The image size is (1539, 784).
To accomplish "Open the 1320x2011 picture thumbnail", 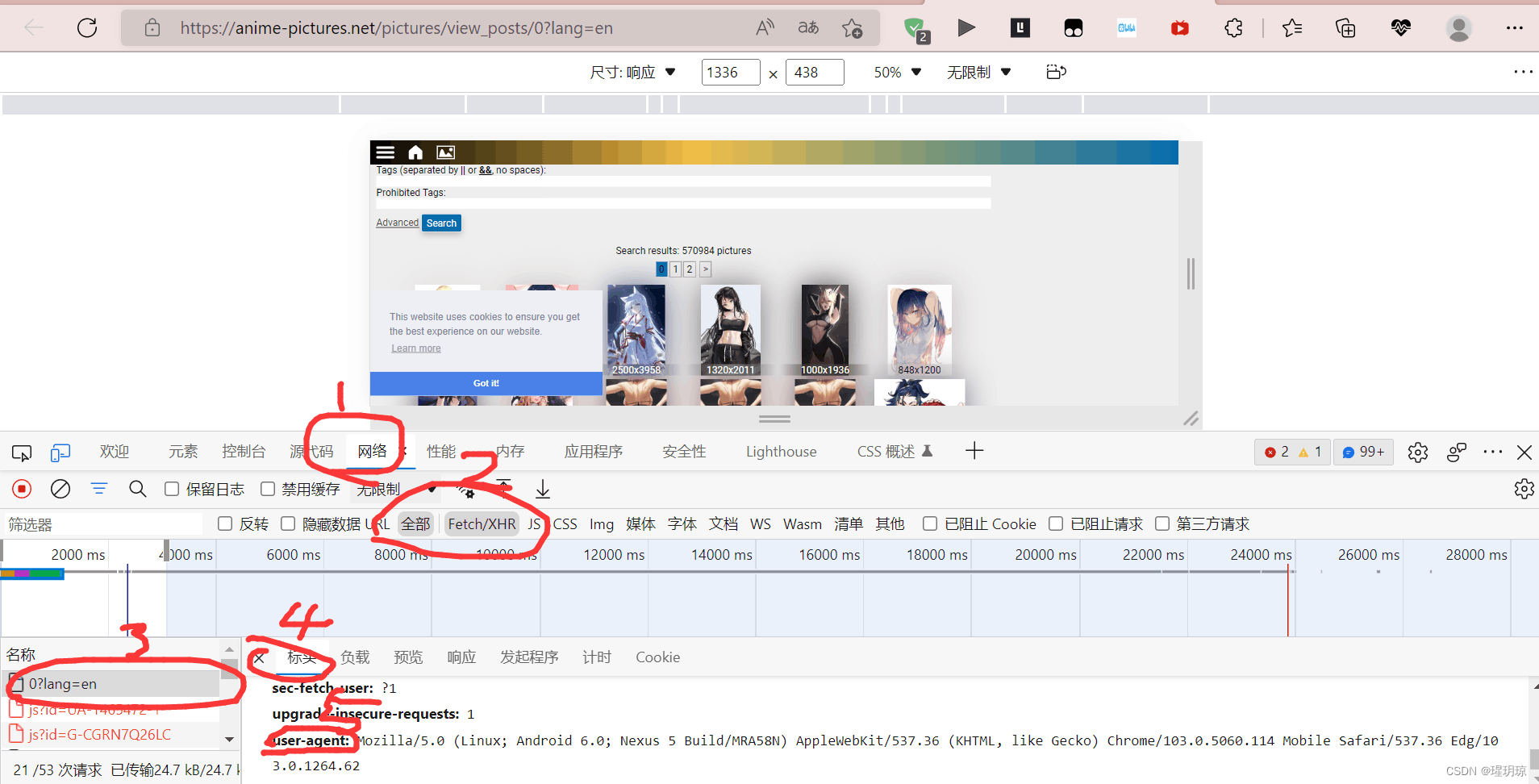I will coord(730,330).
